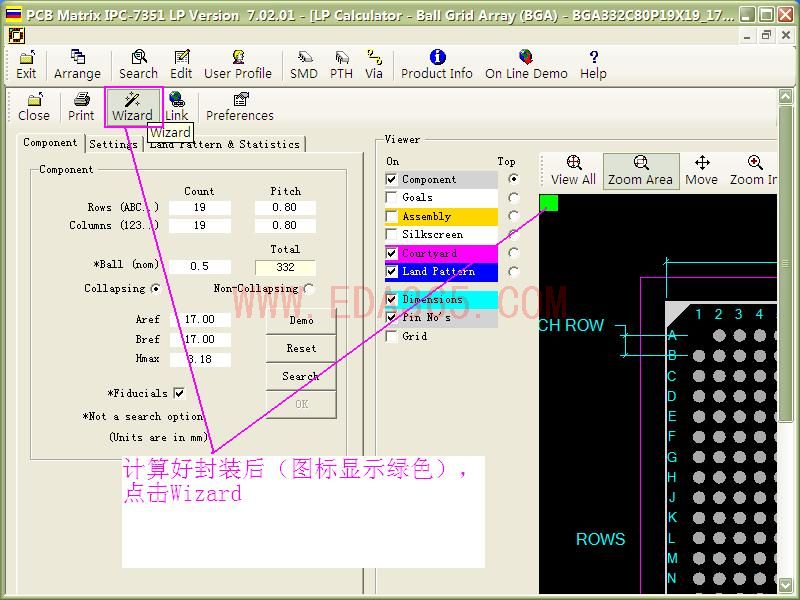Click the Reset button
This screenshot has height=600, width=800.
[x=301, y=348]
